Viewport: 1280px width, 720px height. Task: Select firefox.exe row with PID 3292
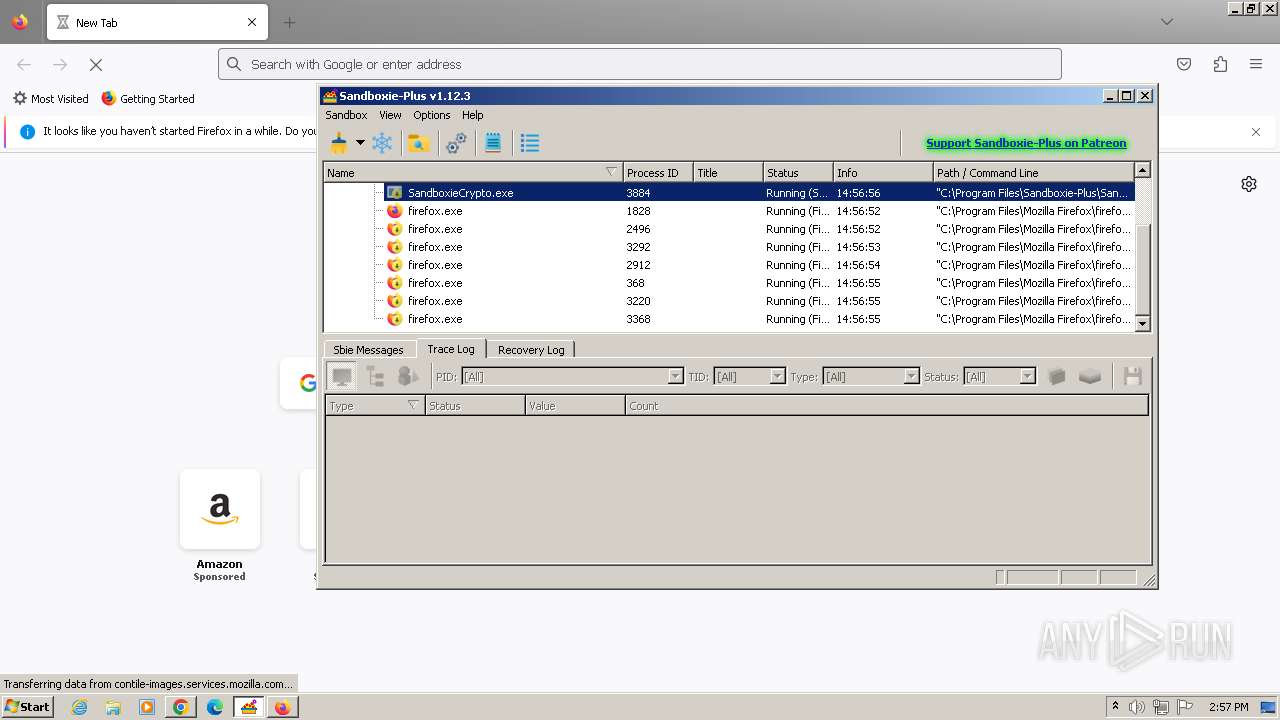tap(729, 247)
